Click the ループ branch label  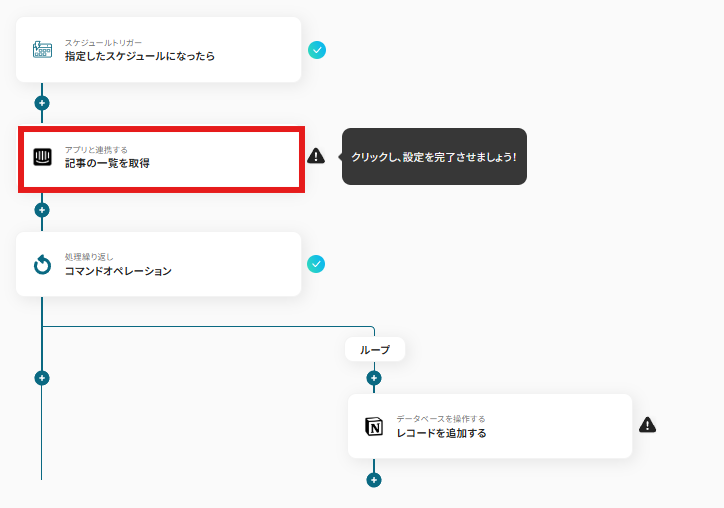[375, 350]
